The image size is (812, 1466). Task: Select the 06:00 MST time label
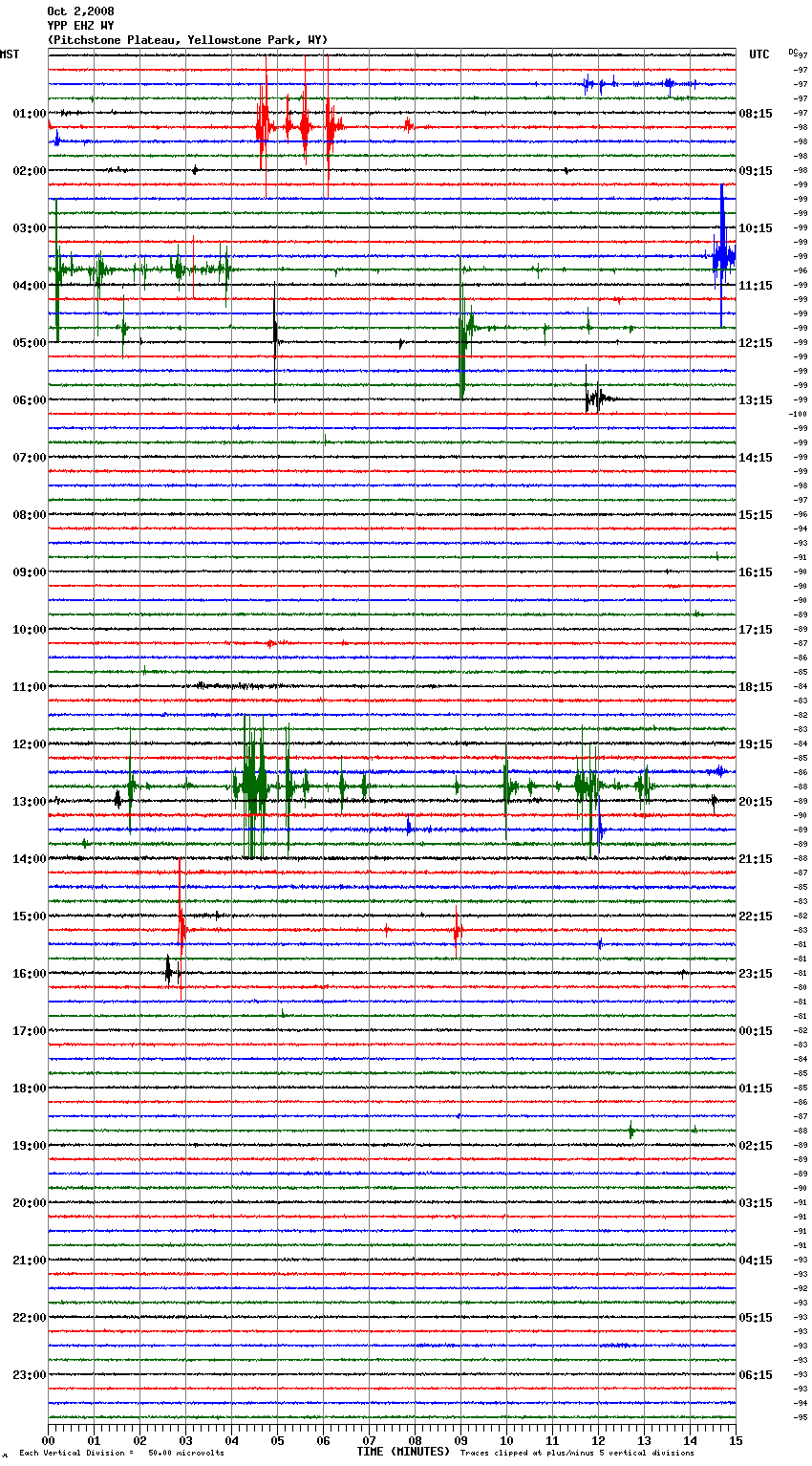(30, 399)
